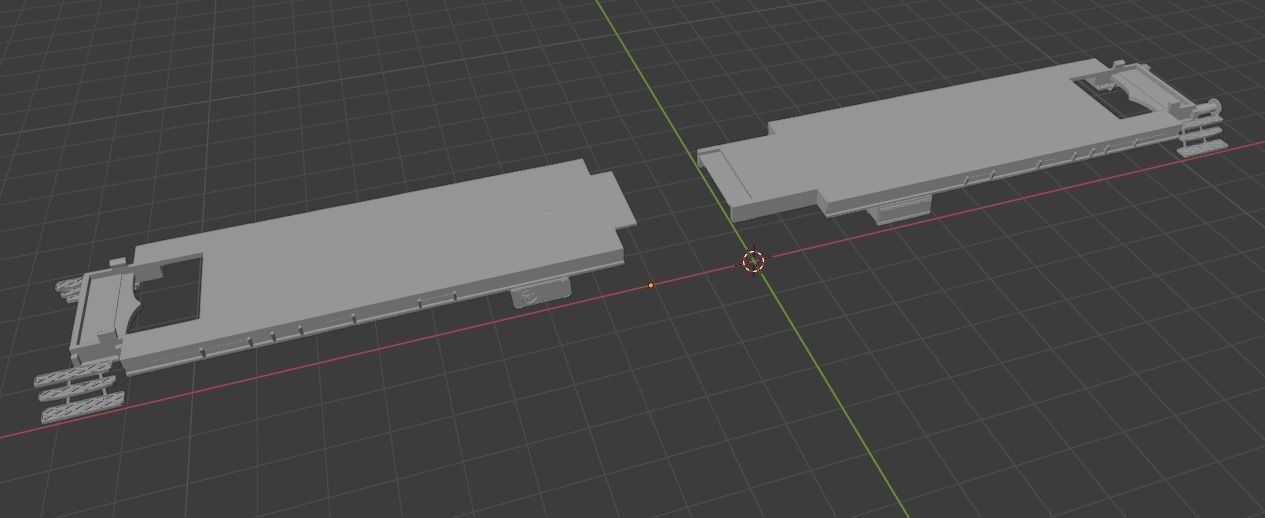The height and width of the screenshot is (518, 1265).
Task: Click the red-white 3D cursor
Action: (754, 262)
